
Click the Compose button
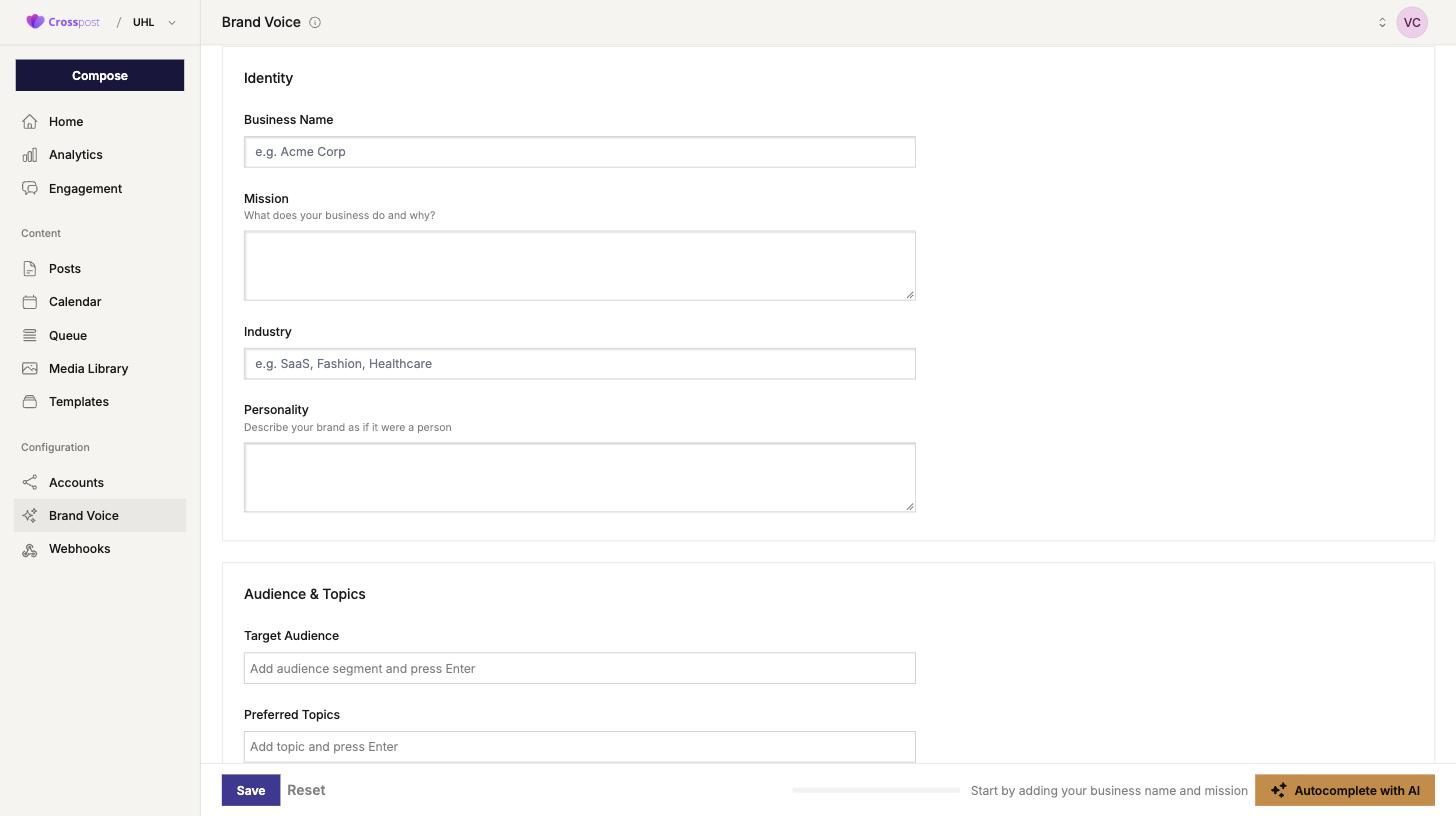pyautogui.click(x=100, y=75)
